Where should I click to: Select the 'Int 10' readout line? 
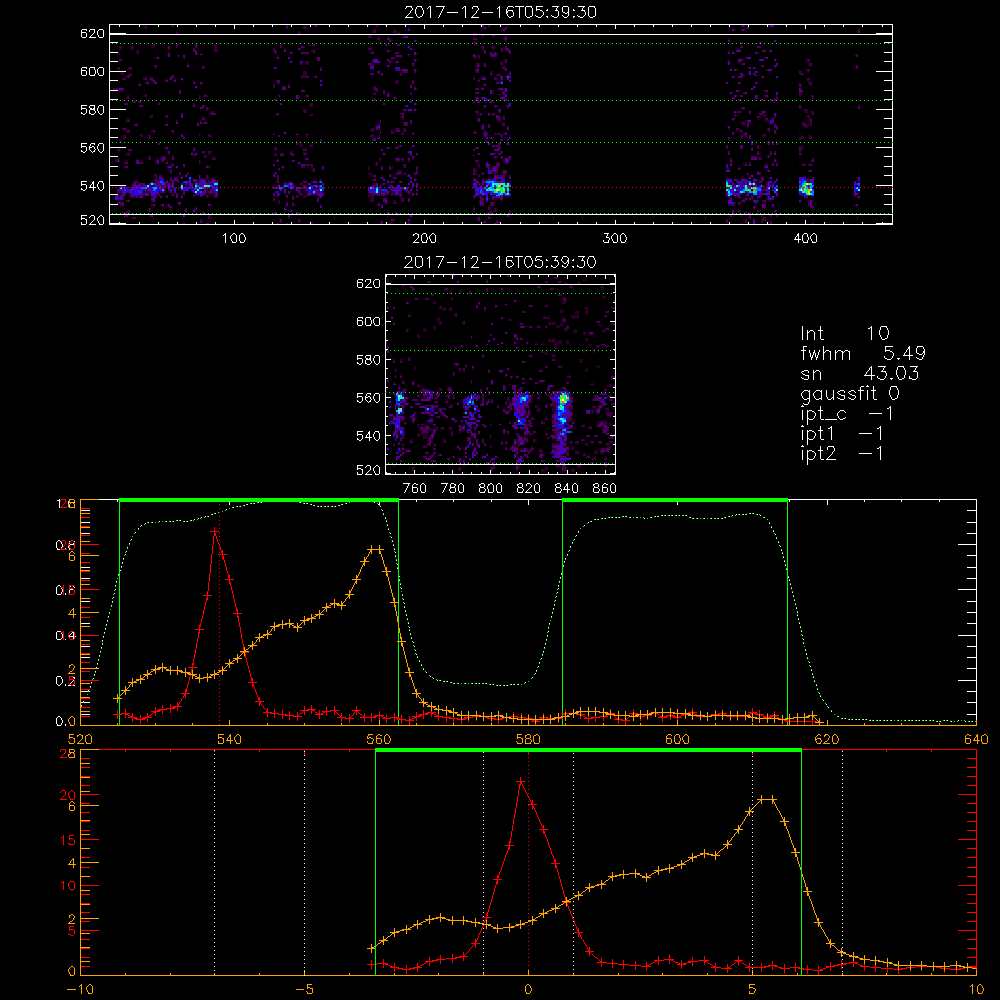tap(844, 333)
